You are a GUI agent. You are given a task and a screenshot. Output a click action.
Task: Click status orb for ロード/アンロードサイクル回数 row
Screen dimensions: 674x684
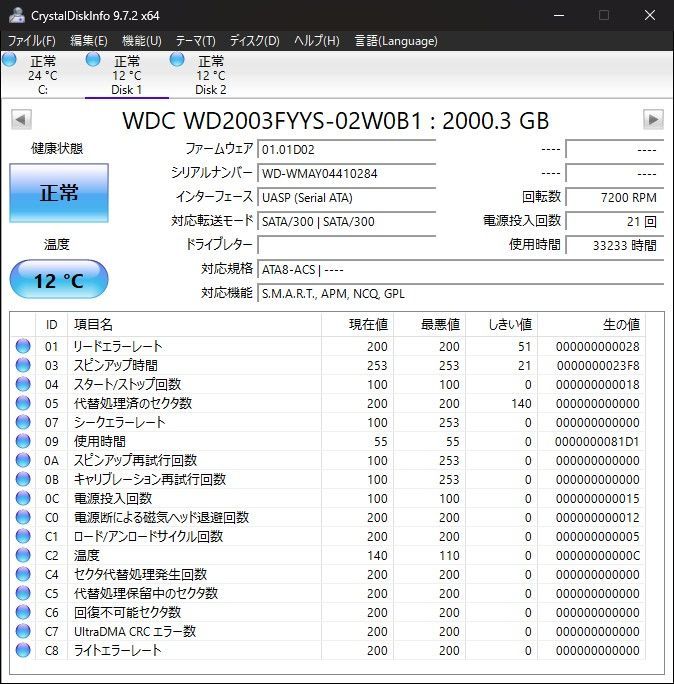(x=23, y=536)
